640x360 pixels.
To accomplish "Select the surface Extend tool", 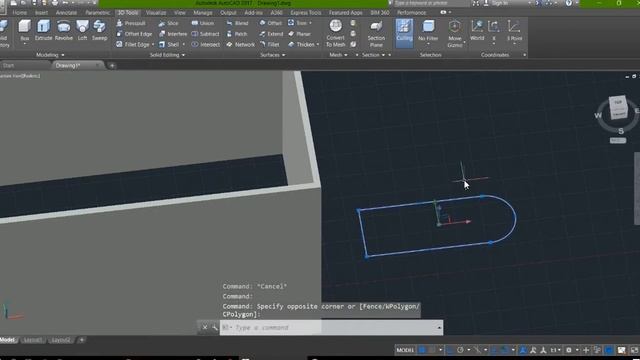I will pos(271,34).
